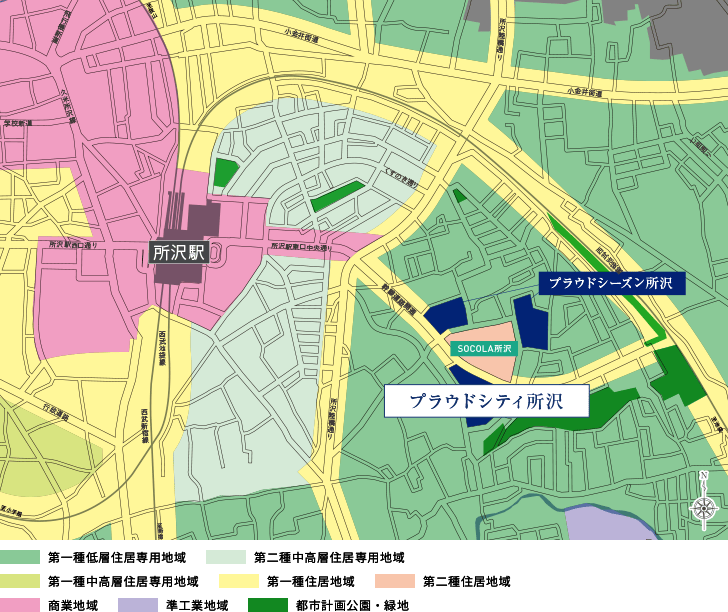The width and height of the screenshot is (728, 612).
Task: Click the navy block left of SOCOLA site
Action: (x=446, y=316)
